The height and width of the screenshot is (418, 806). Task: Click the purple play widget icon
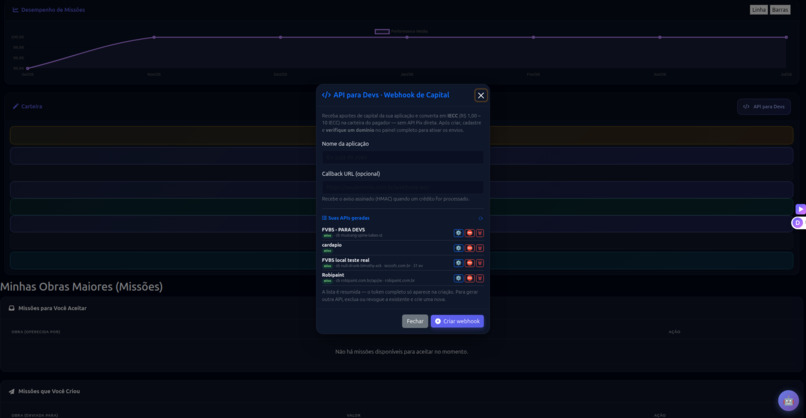[800, 209]
